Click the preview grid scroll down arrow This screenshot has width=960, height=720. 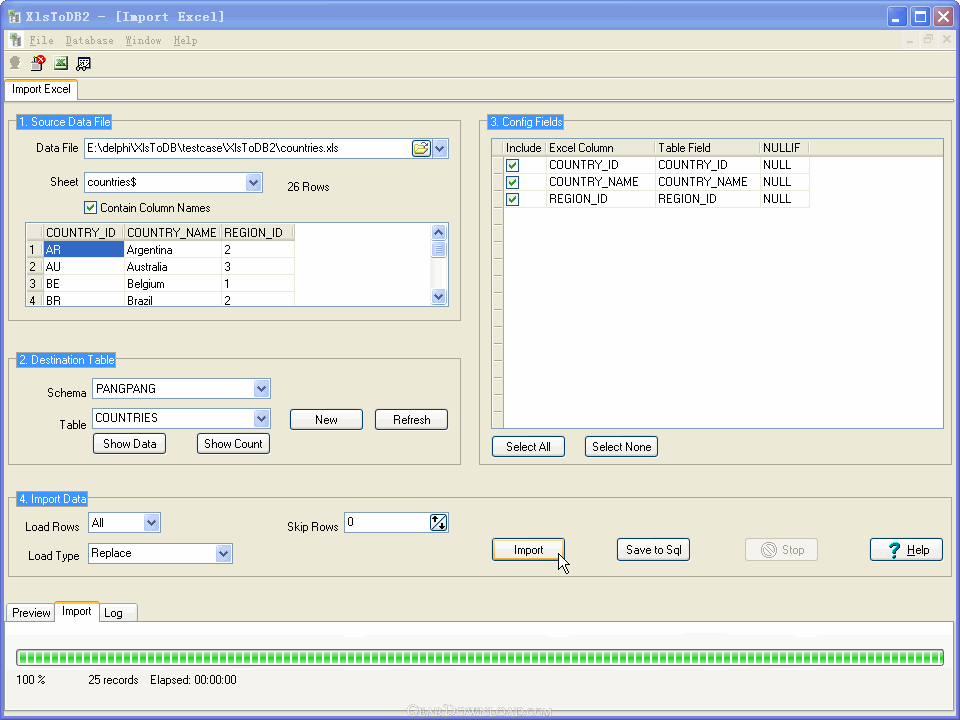click(438, 297)
